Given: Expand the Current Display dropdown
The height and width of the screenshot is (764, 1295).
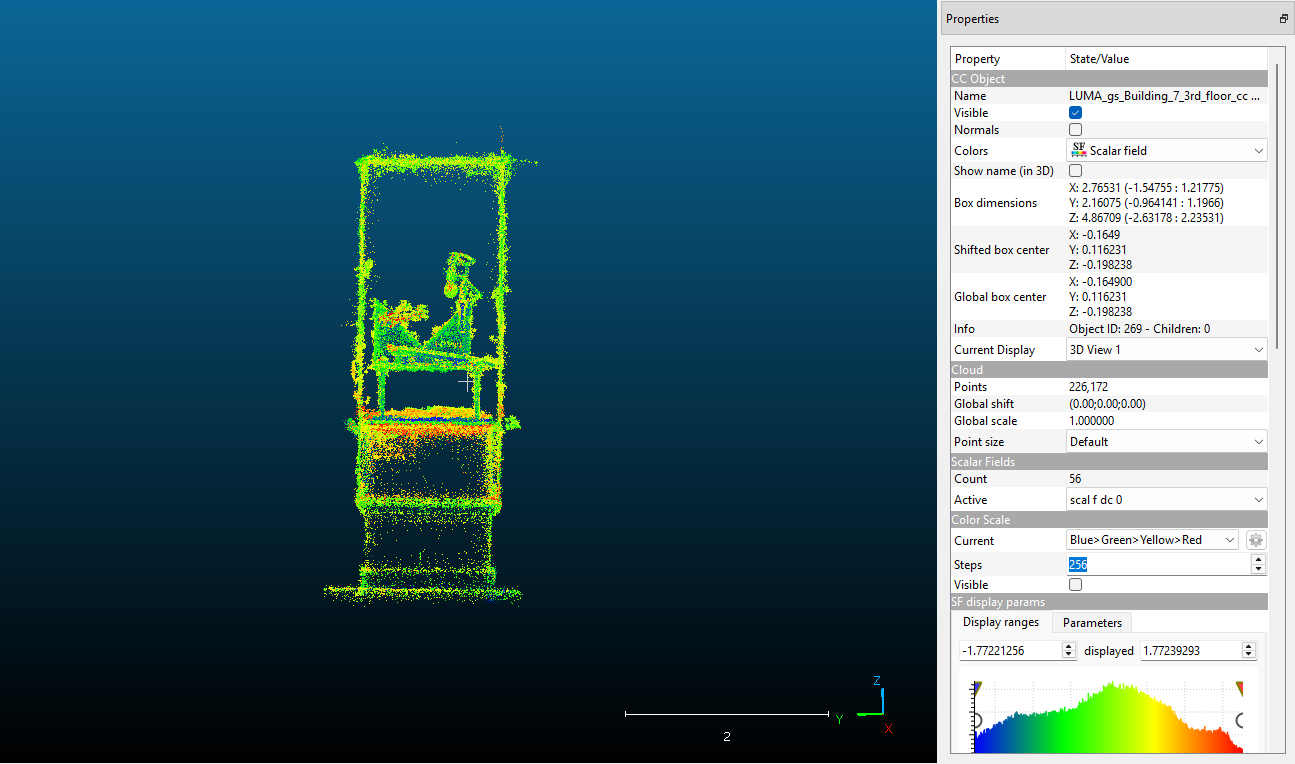Looking at the screenshot, I should click(1166, 350).
